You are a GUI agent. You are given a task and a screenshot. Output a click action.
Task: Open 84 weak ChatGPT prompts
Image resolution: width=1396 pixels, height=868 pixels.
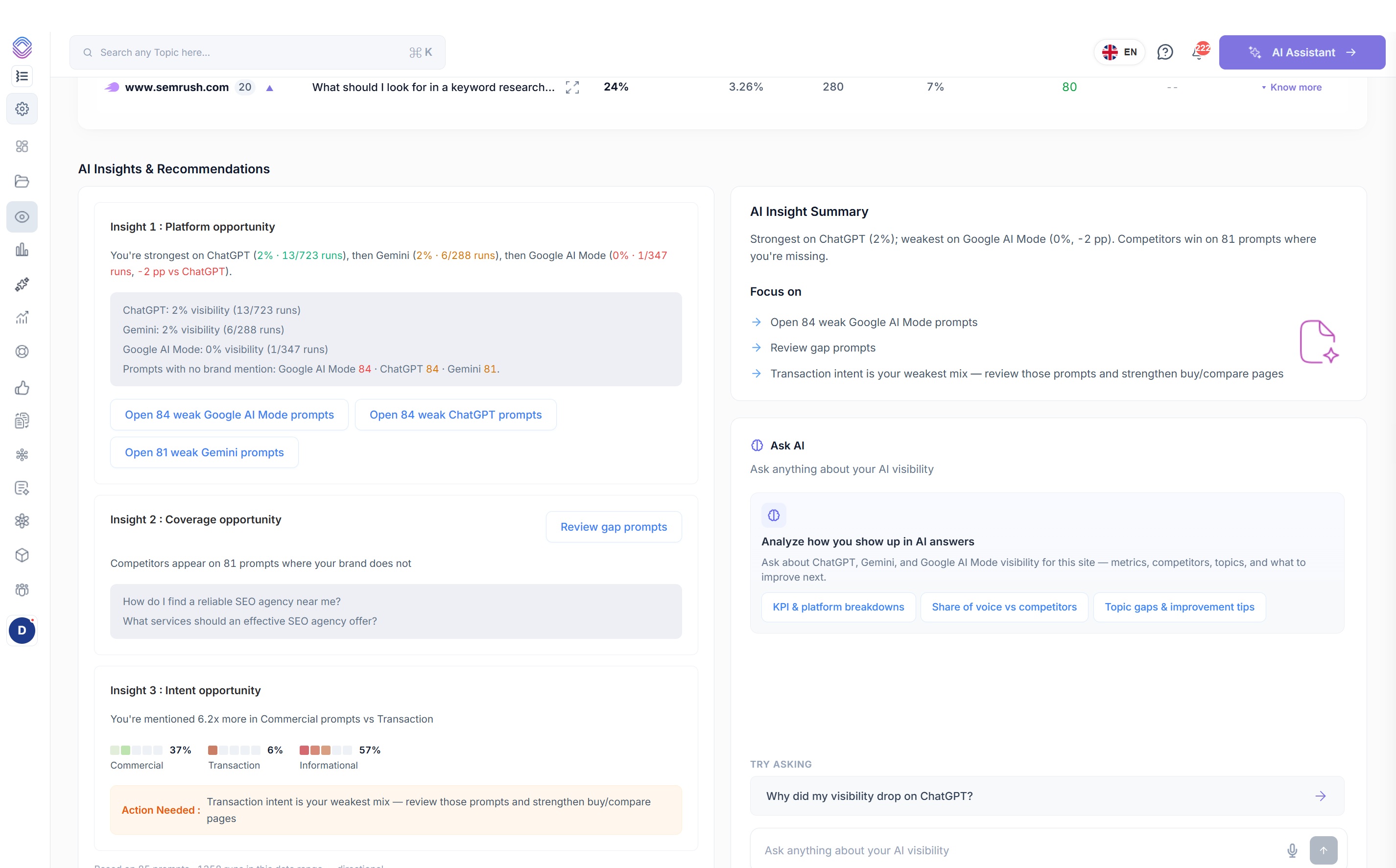[456, 415]
